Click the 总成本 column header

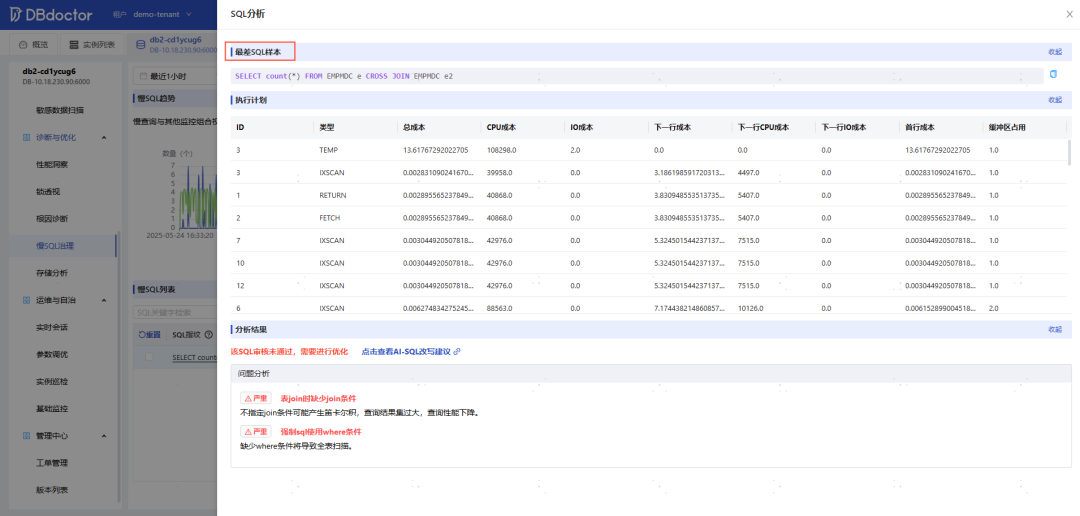pos(414,127)
